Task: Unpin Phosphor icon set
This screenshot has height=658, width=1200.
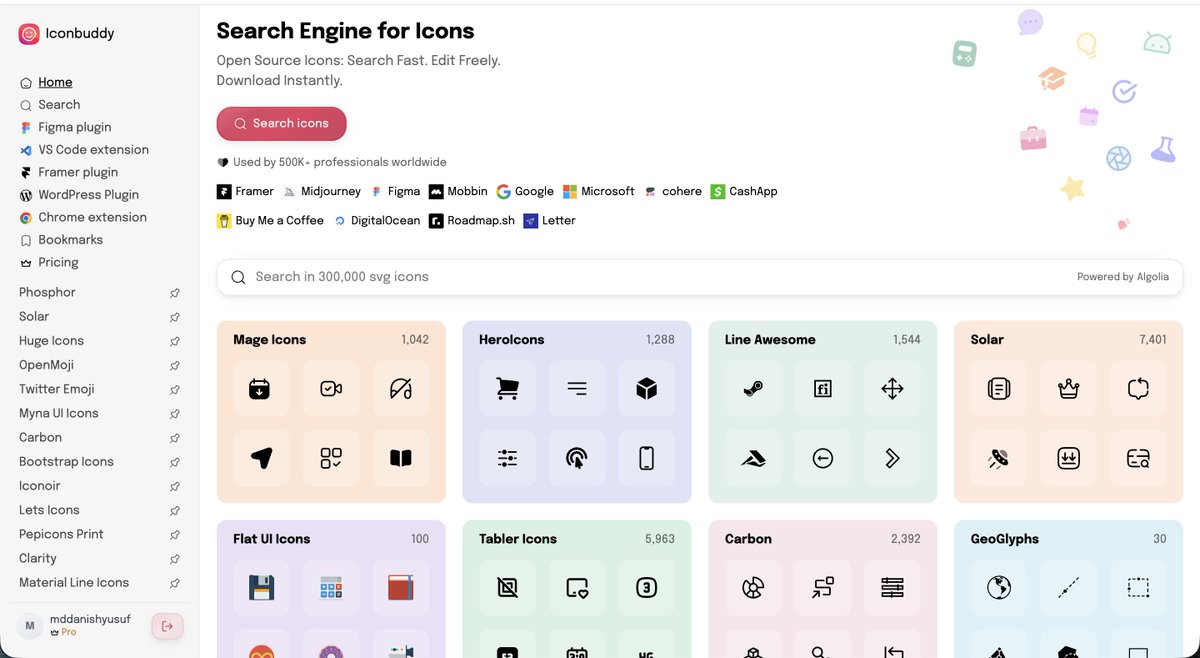Action: point(175,293)
